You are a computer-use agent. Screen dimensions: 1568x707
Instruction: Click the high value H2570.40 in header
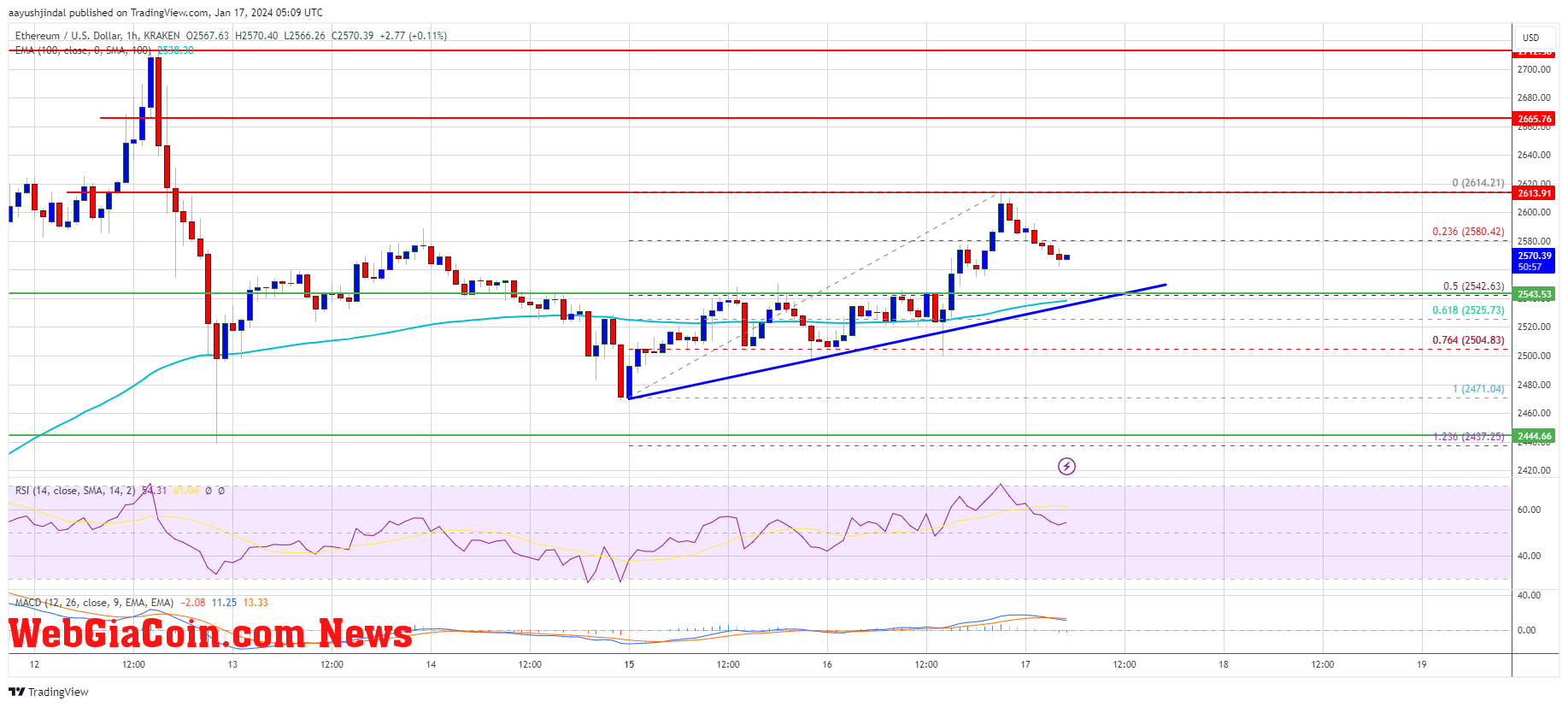click(x=256, y=36)
